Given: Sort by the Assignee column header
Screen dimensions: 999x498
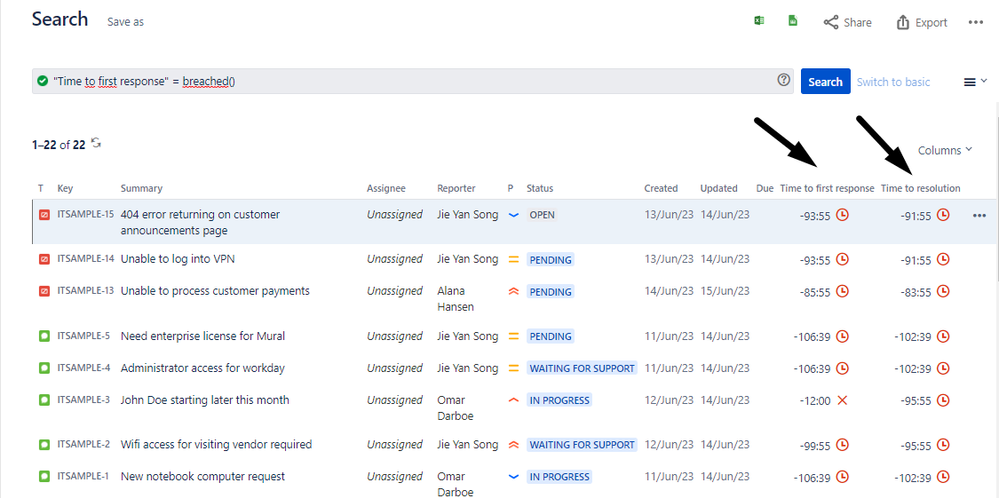Looking at the screenshot, I should [x=386, y=189].
